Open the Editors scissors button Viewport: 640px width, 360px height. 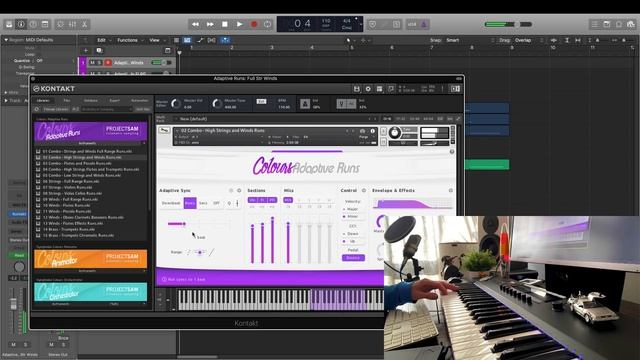84,24
